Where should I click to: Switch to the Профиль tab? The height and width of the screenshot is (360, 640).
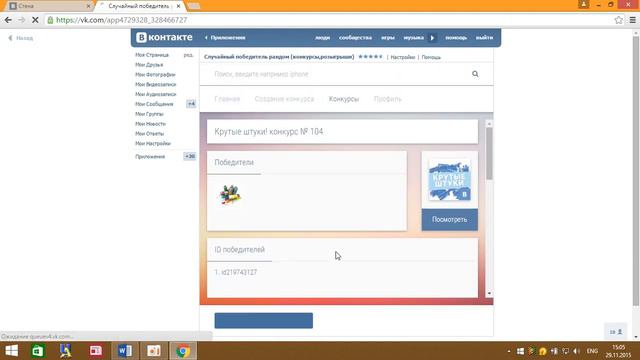(387, 99)
